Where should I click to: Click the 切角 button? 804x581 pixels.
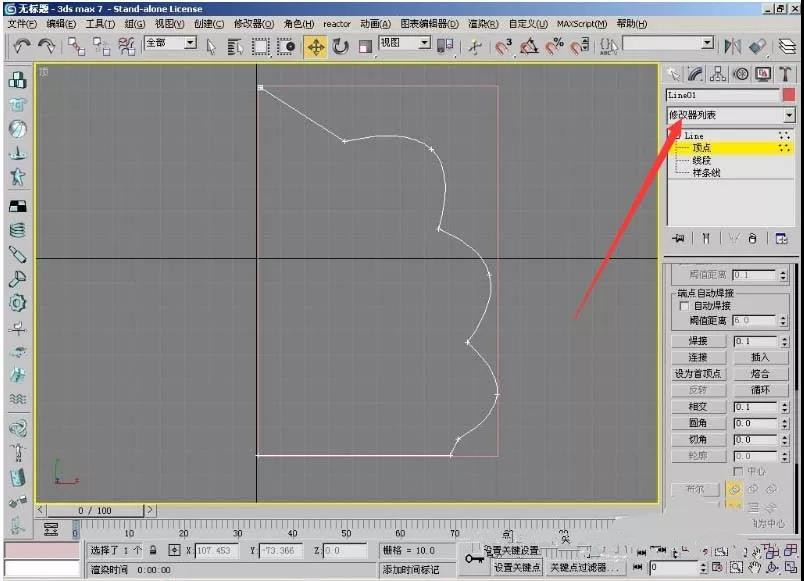(x=698, y=439)
